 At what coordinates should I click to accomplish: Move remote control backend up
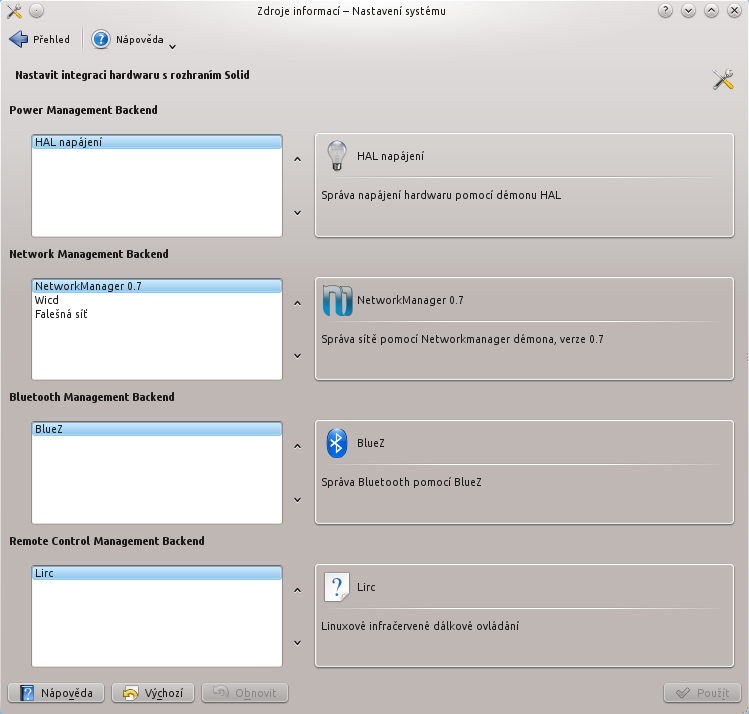click(x=298, y=590)
